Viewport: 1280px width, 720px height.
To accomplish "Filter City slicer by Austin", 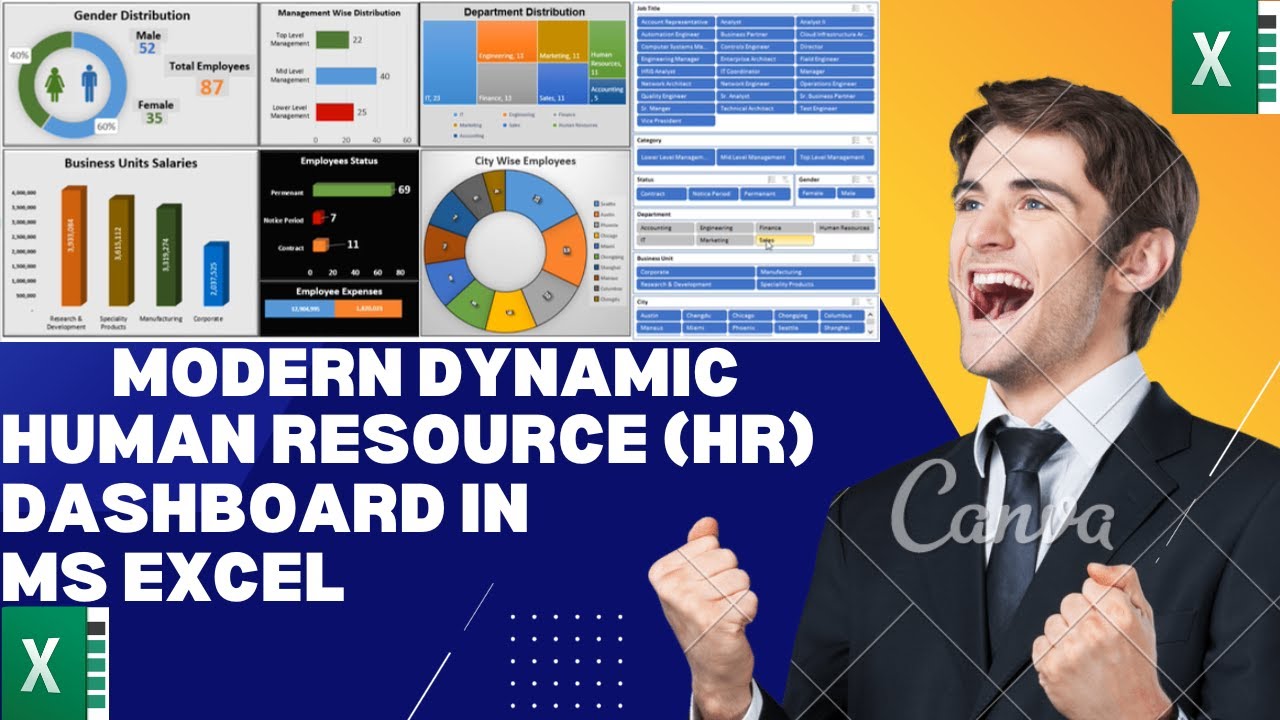I will 659,316.
